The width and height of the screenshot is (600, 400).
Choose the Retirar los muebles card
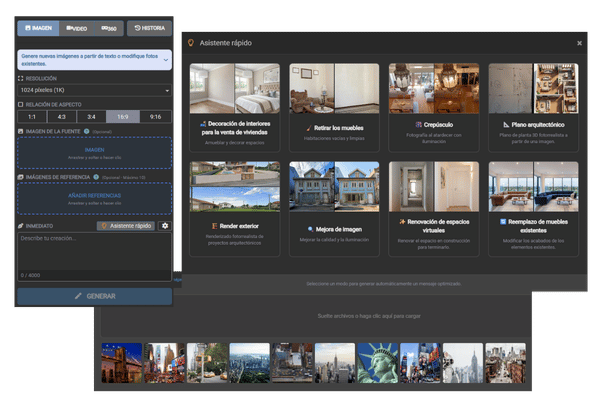[334, 108]
